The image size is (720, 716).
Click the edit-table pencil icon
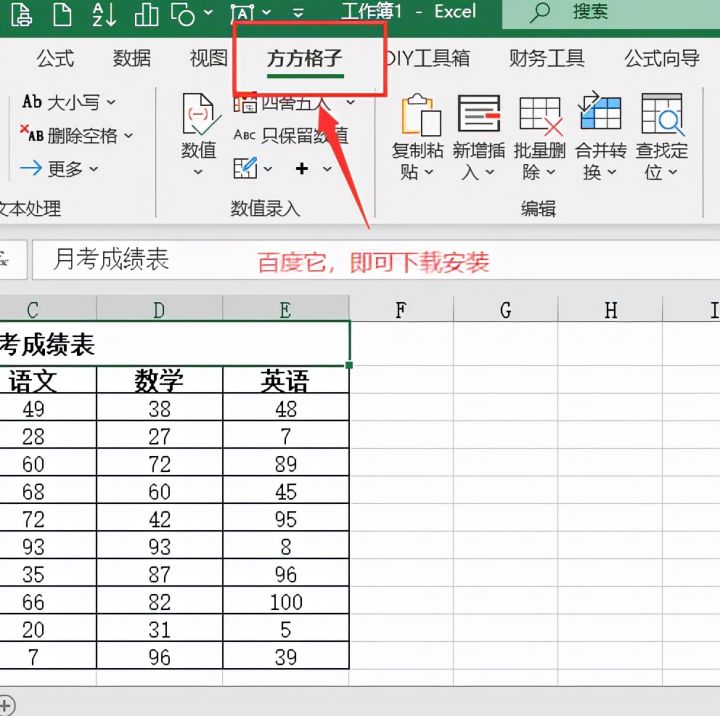click(x=245, y=169)
